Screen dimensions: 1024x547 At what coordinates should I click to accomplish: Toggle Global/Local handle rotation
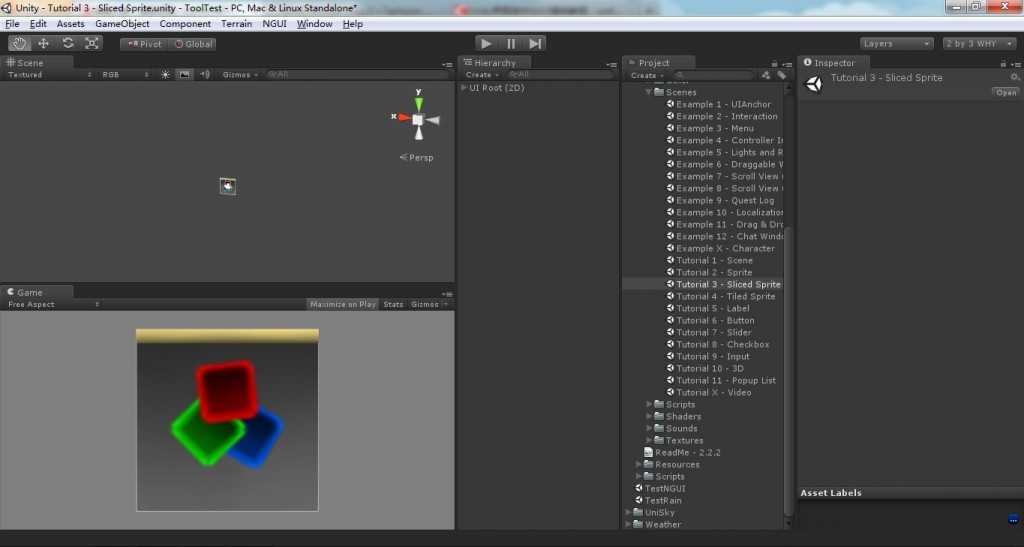click(x=193, y=44)
